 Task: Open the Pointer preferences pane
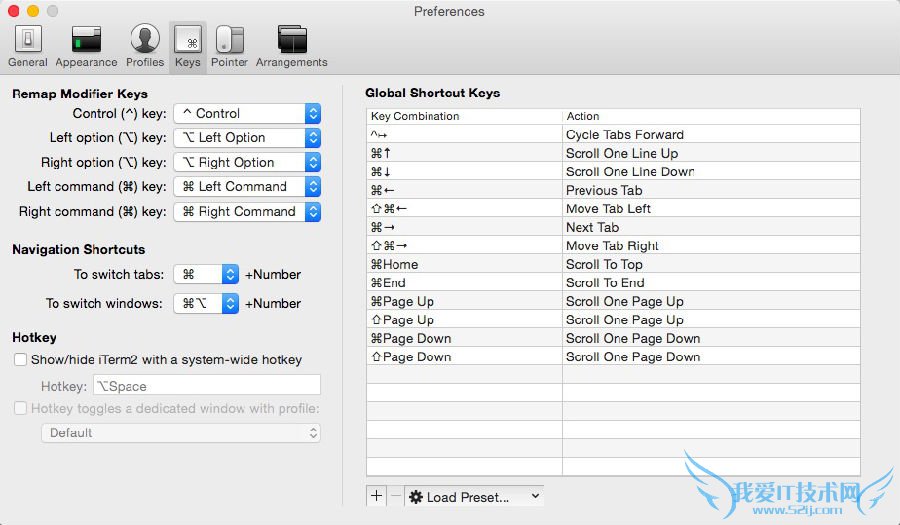[229, 46]
